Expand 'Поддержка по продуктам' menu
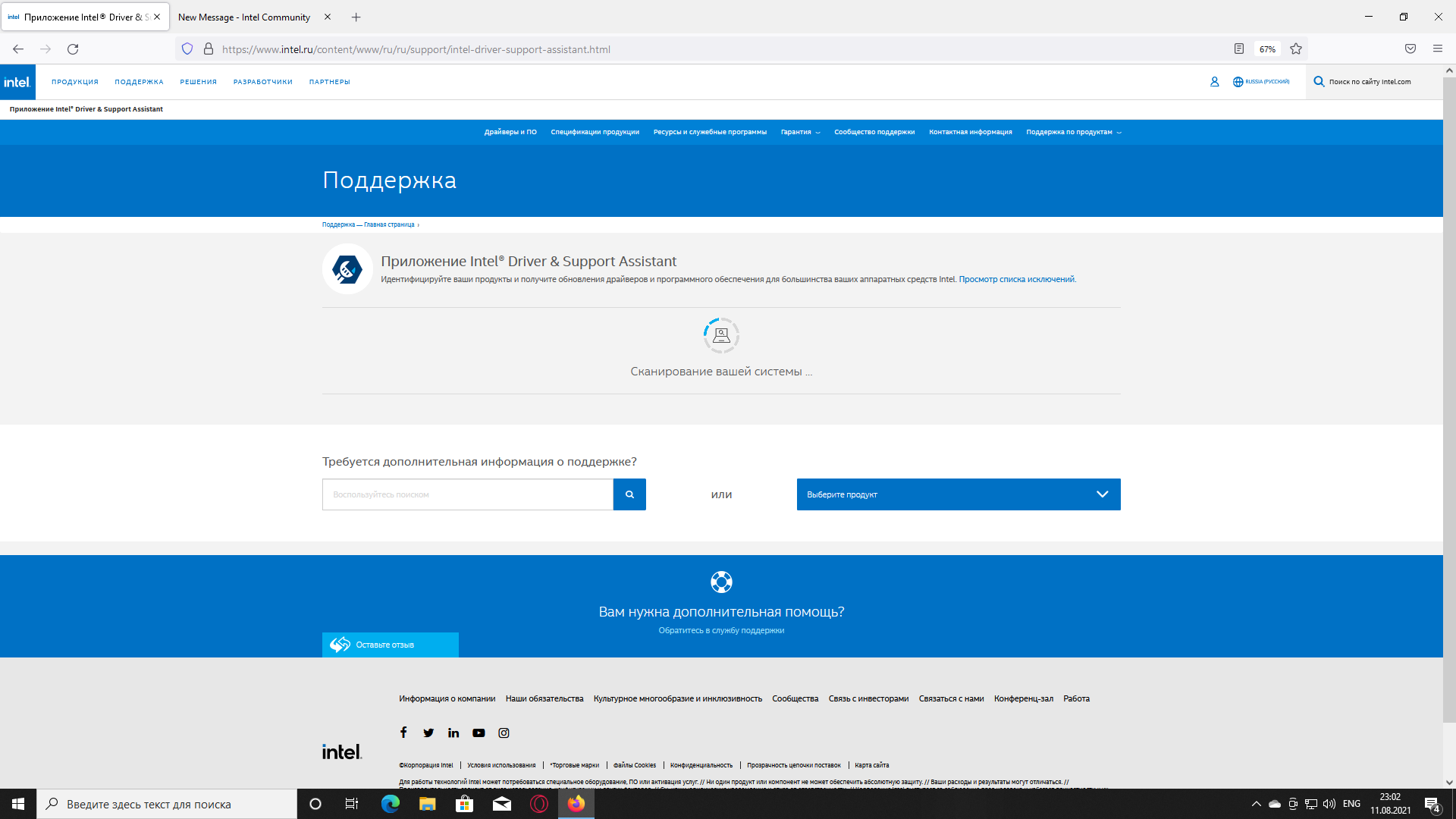This screenshot has width=1456, height=819. pos(1073,132)
